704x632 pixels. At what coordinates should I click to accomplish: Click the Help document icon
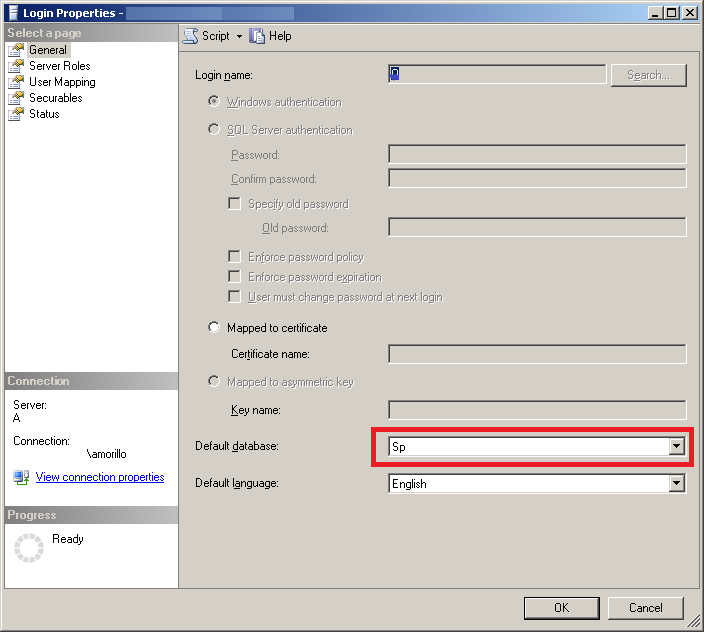coord(257,36)
